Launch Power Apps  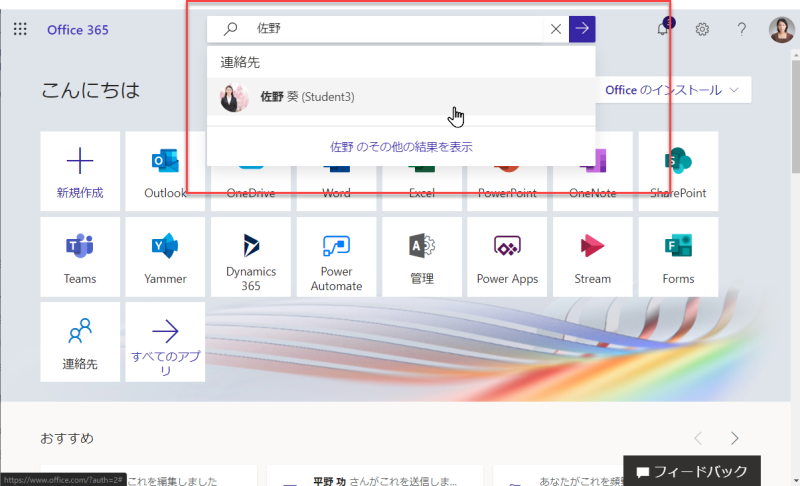507,257
